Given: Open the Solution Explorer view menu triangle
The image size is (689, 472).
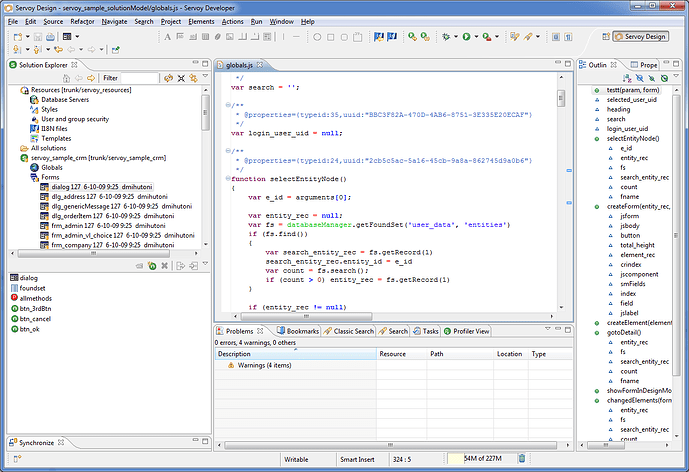Looking at the screenshot, I should pos(205,76).
